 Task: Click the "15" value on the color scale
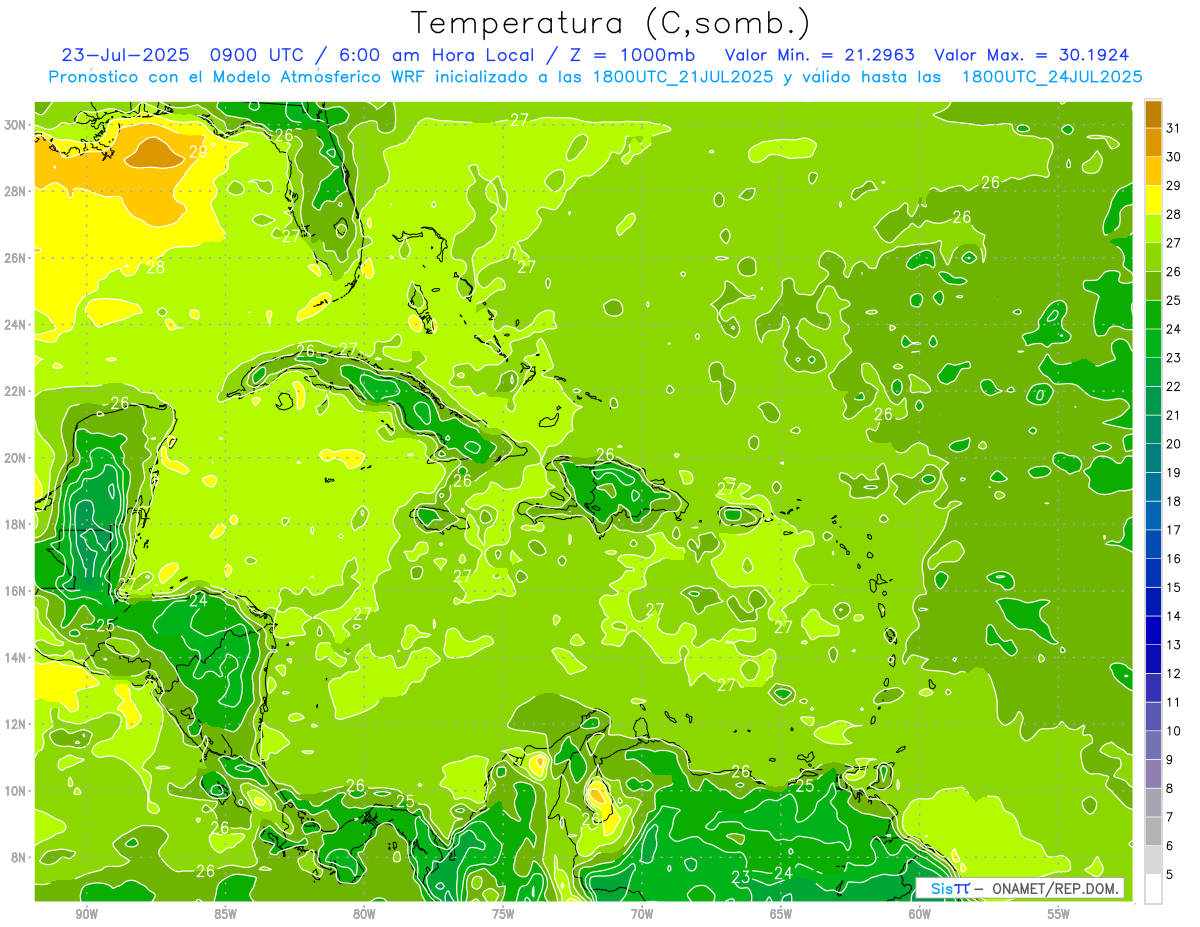point(1174,587)
